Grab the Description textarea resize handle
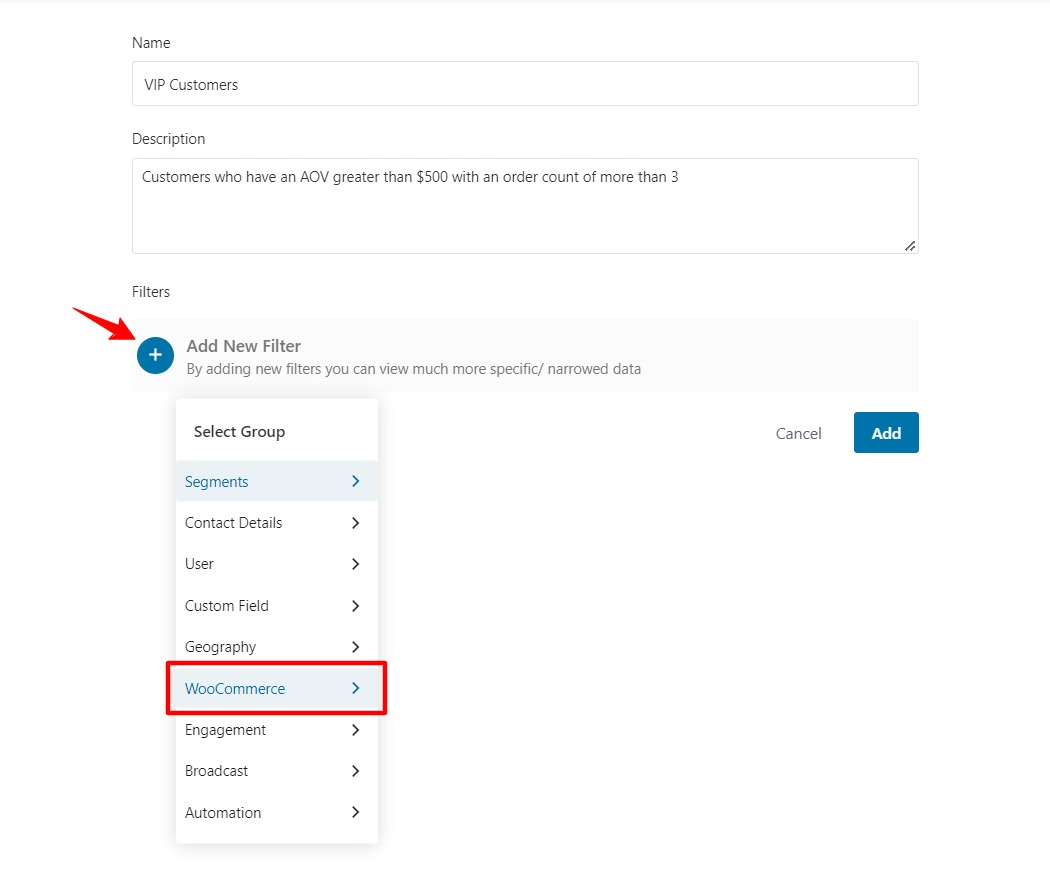Screen dimensions: 1050x895 tap(910, 246)
